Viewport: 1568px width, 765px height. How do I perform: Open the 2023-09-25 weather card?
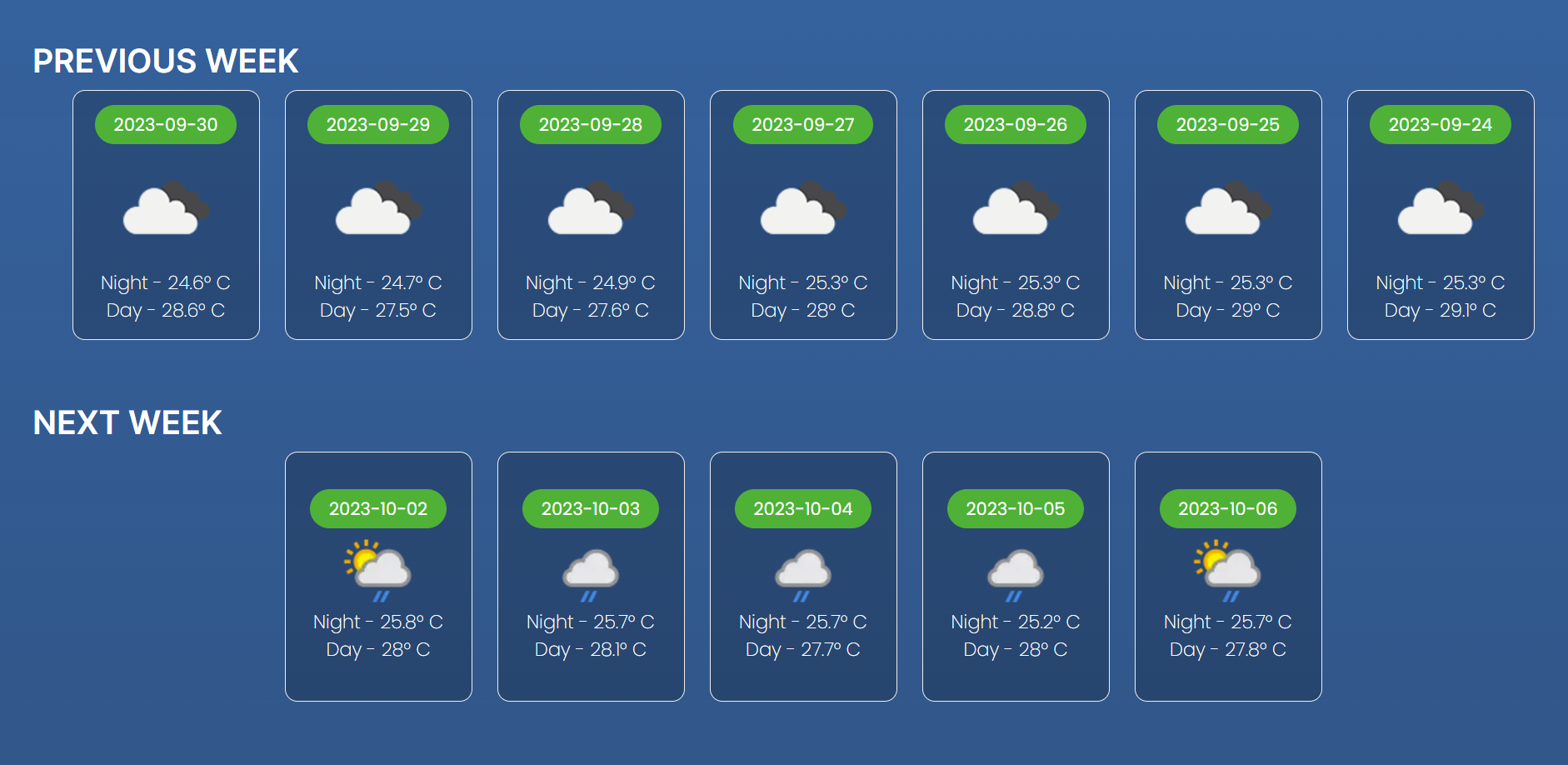[1227, 214]
